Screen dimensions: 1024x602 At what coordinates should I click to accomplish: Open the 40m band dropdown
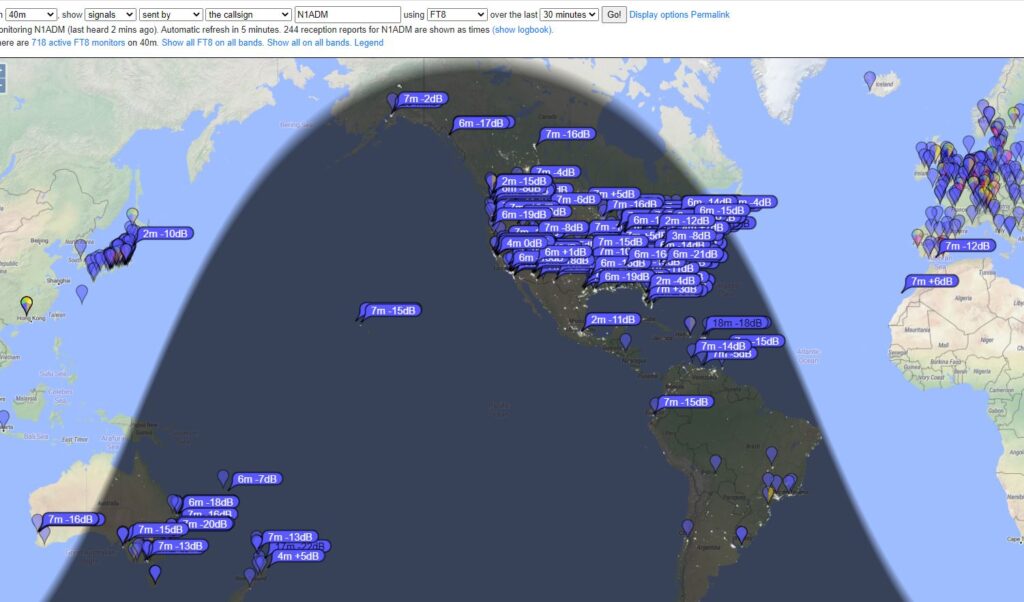tap(30, 15)
